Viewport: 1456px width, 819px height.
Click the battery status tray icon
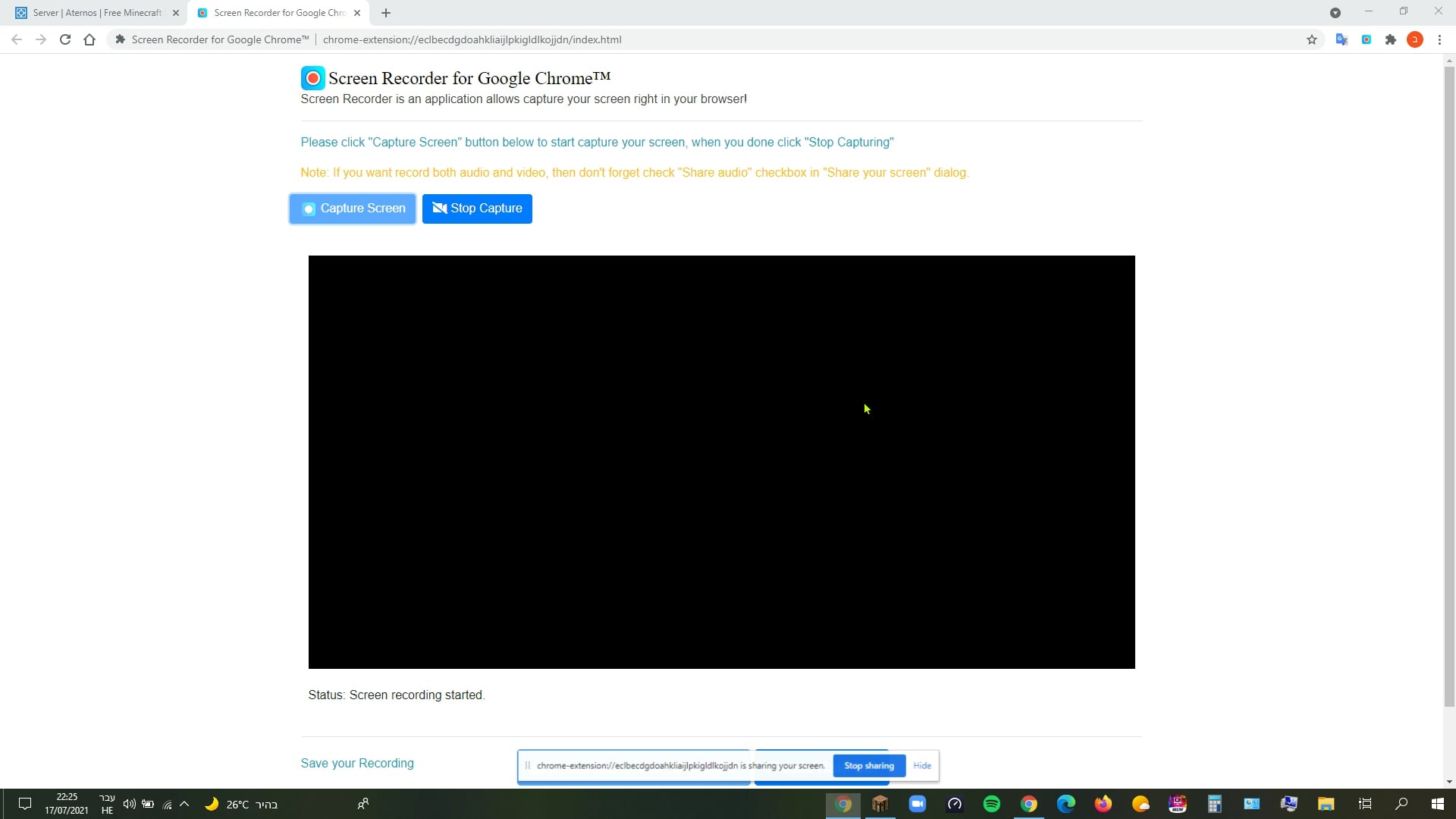[x=148, y=804]
